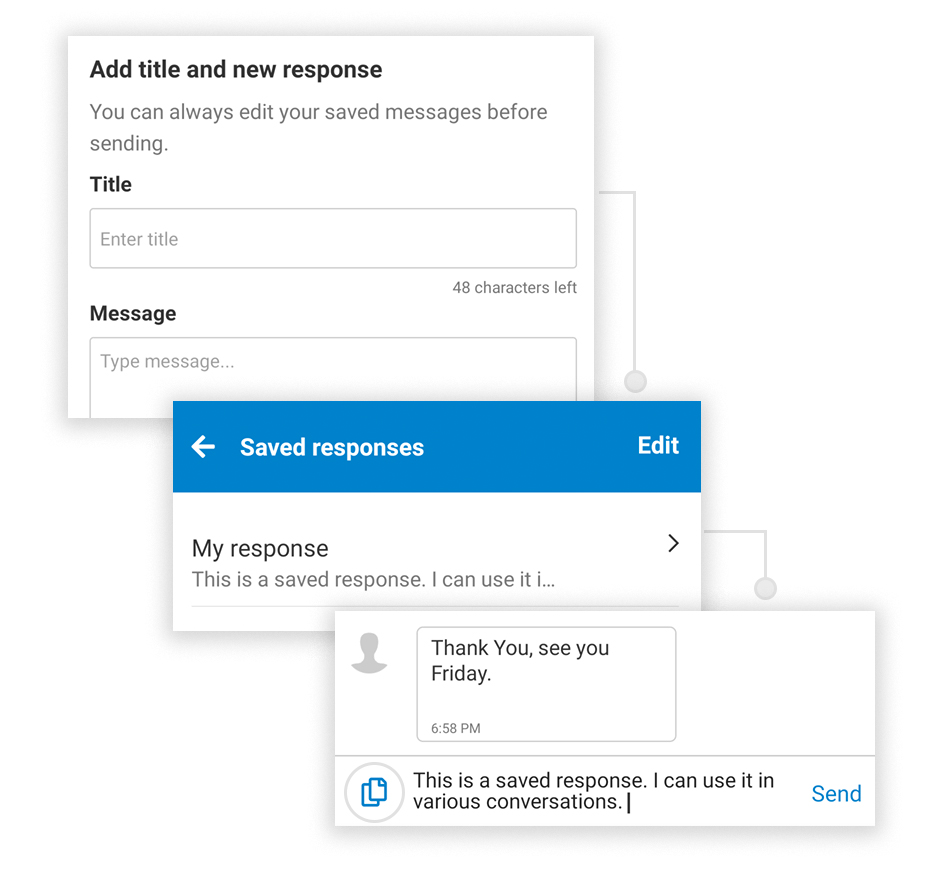Click the 48 characters left counter
The width and height of the screenshot is (927, 876).
click(x=514, y=288)
